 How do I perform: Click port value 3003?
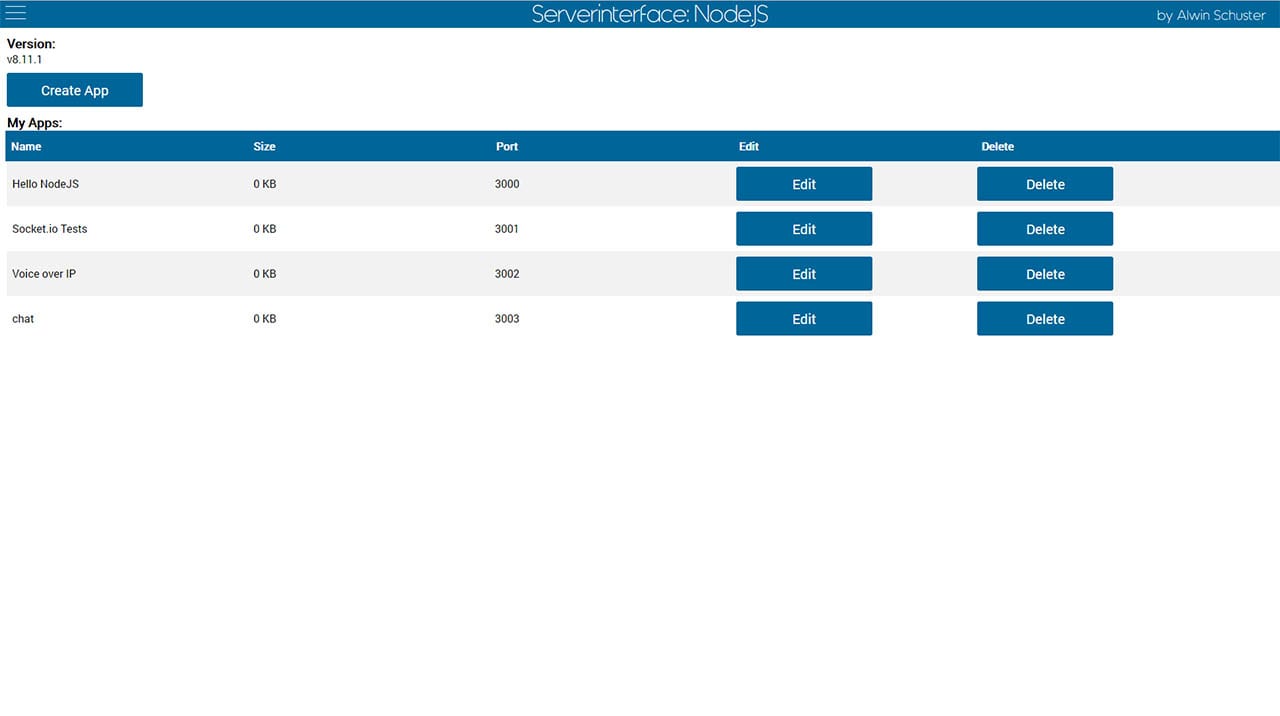point(507,319)
